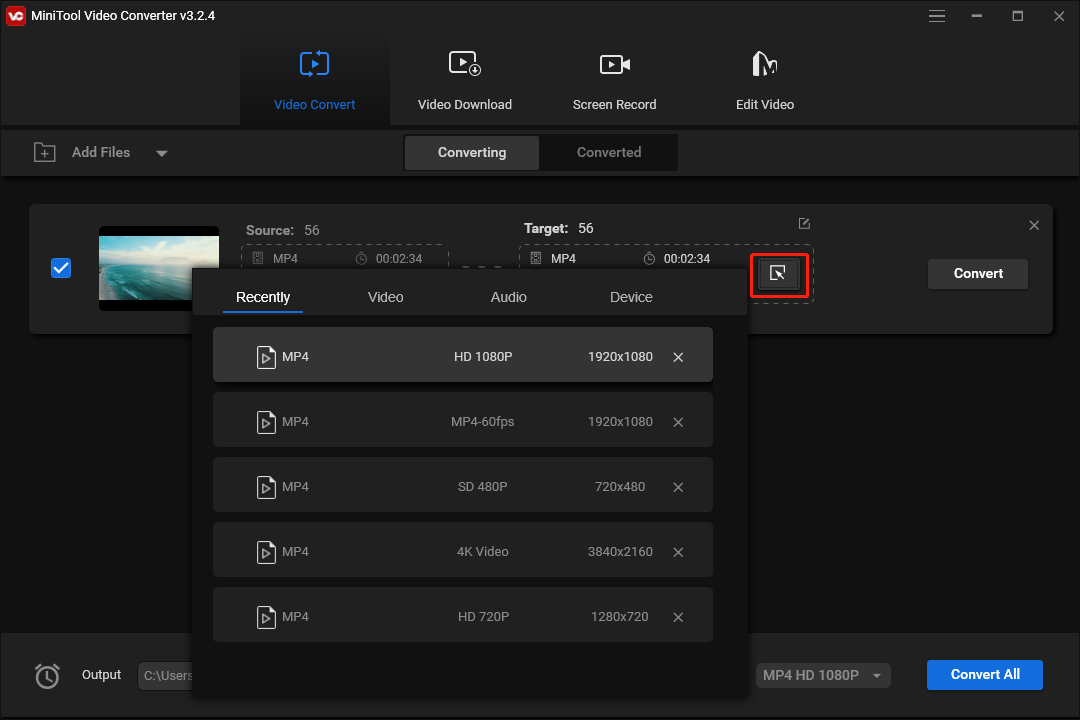Select the Recently format tab
The image size is (1080, 720).
click(263, 297)
